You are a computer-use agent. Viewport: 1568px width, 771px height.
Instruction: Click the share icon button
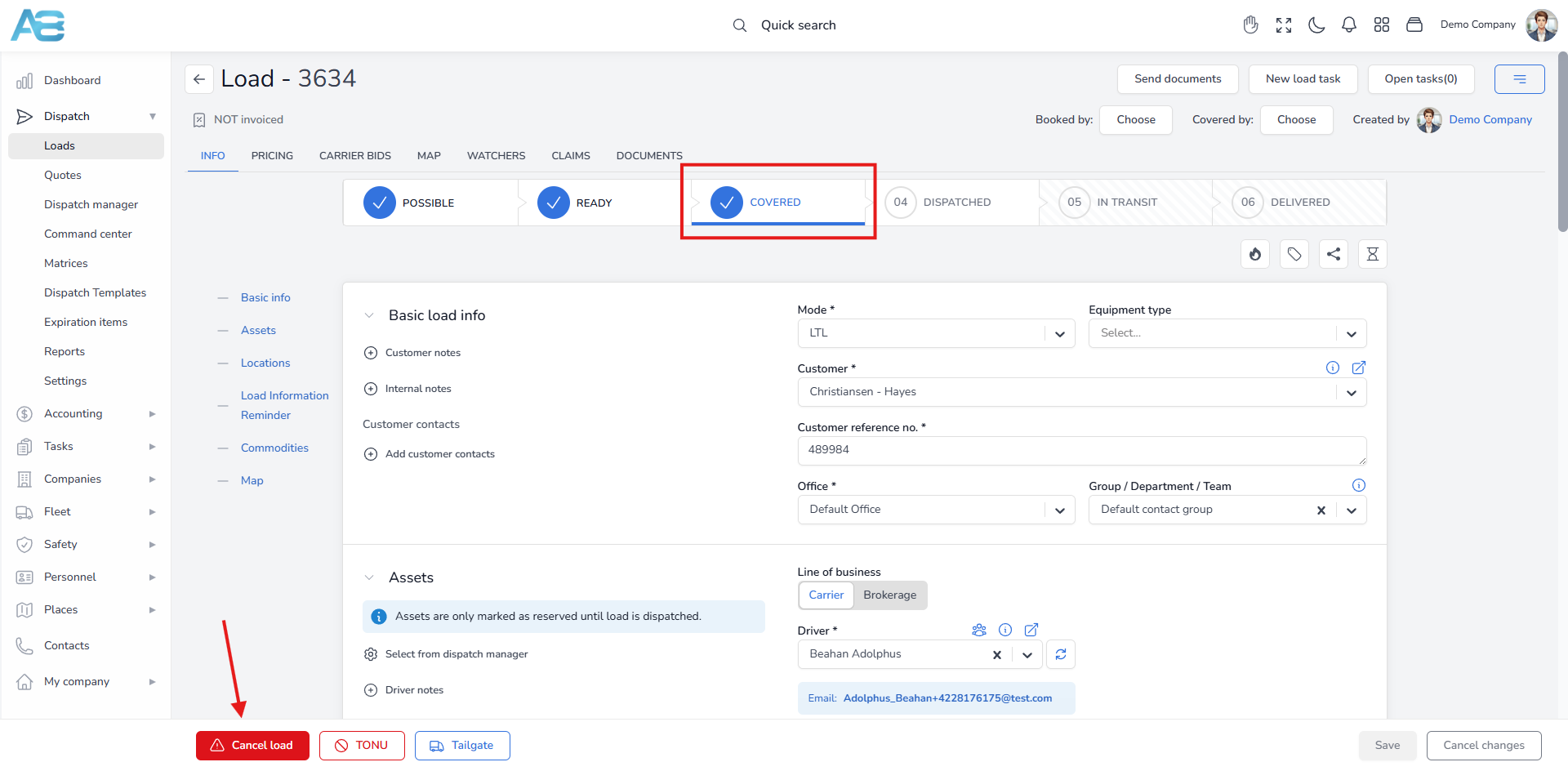[x=1334, y=254]
